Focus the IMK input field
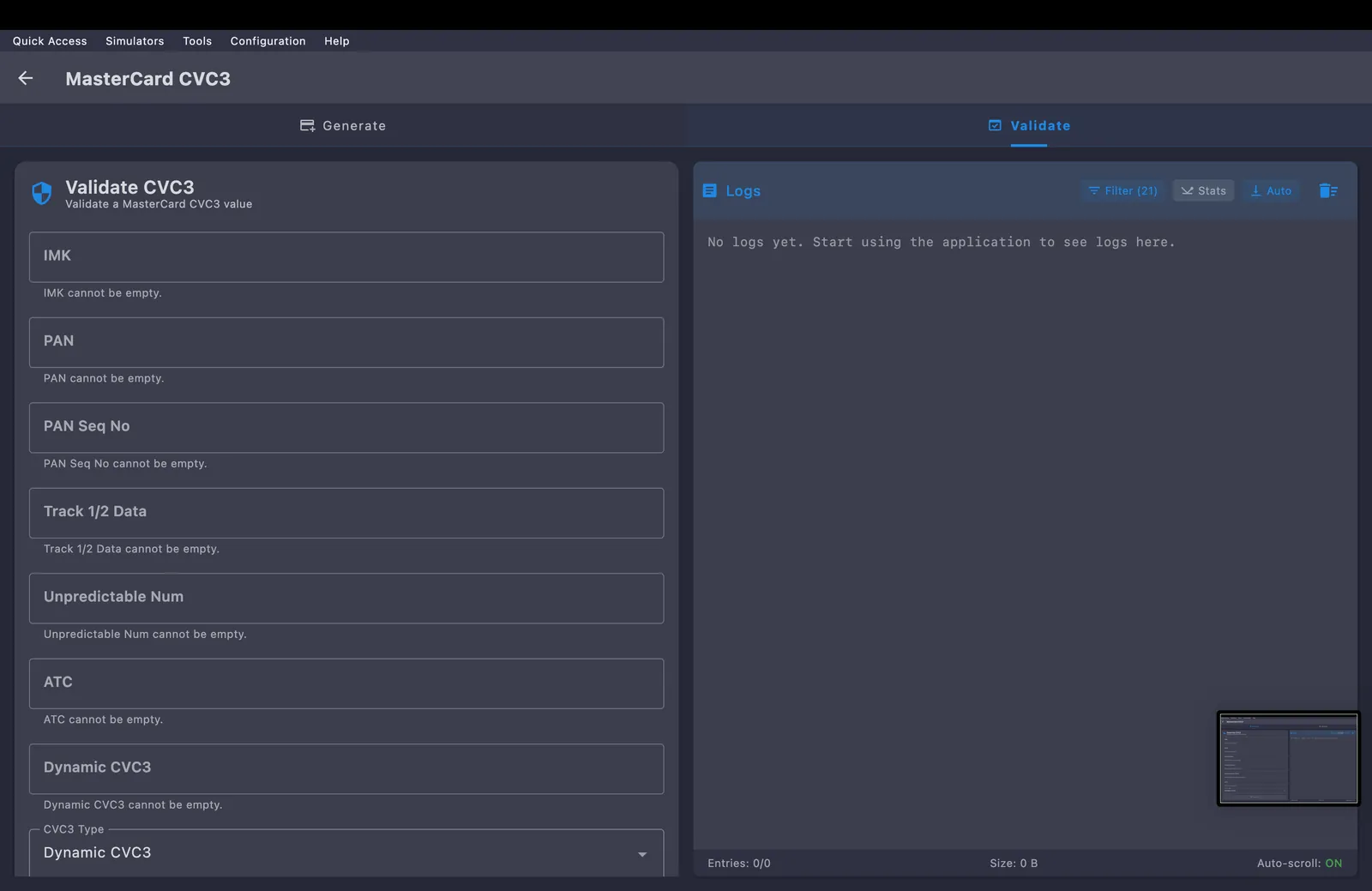The height and width of the screenshot is (891, 1372). coord(346,256)
